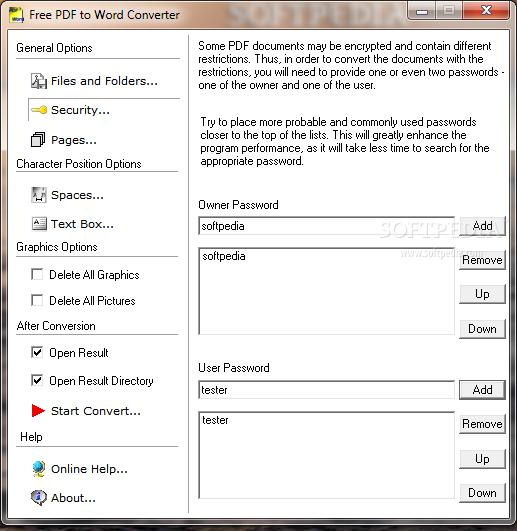Screen dimensions: 517x531
Task: Uncheck the Open Result checkbox
Action: click(37, 352)
